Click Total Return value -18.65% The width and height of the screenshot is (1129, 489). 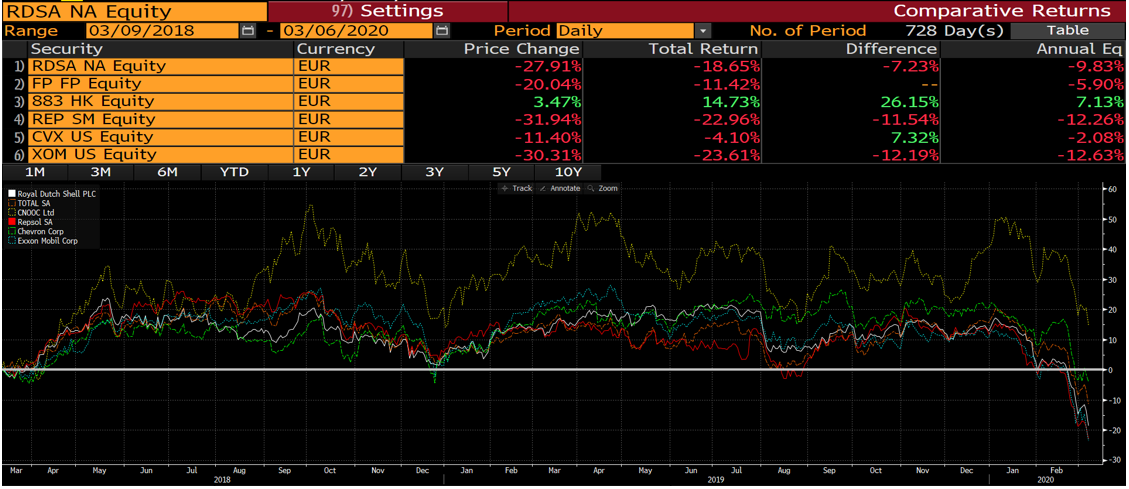click(x=726, y=66)
